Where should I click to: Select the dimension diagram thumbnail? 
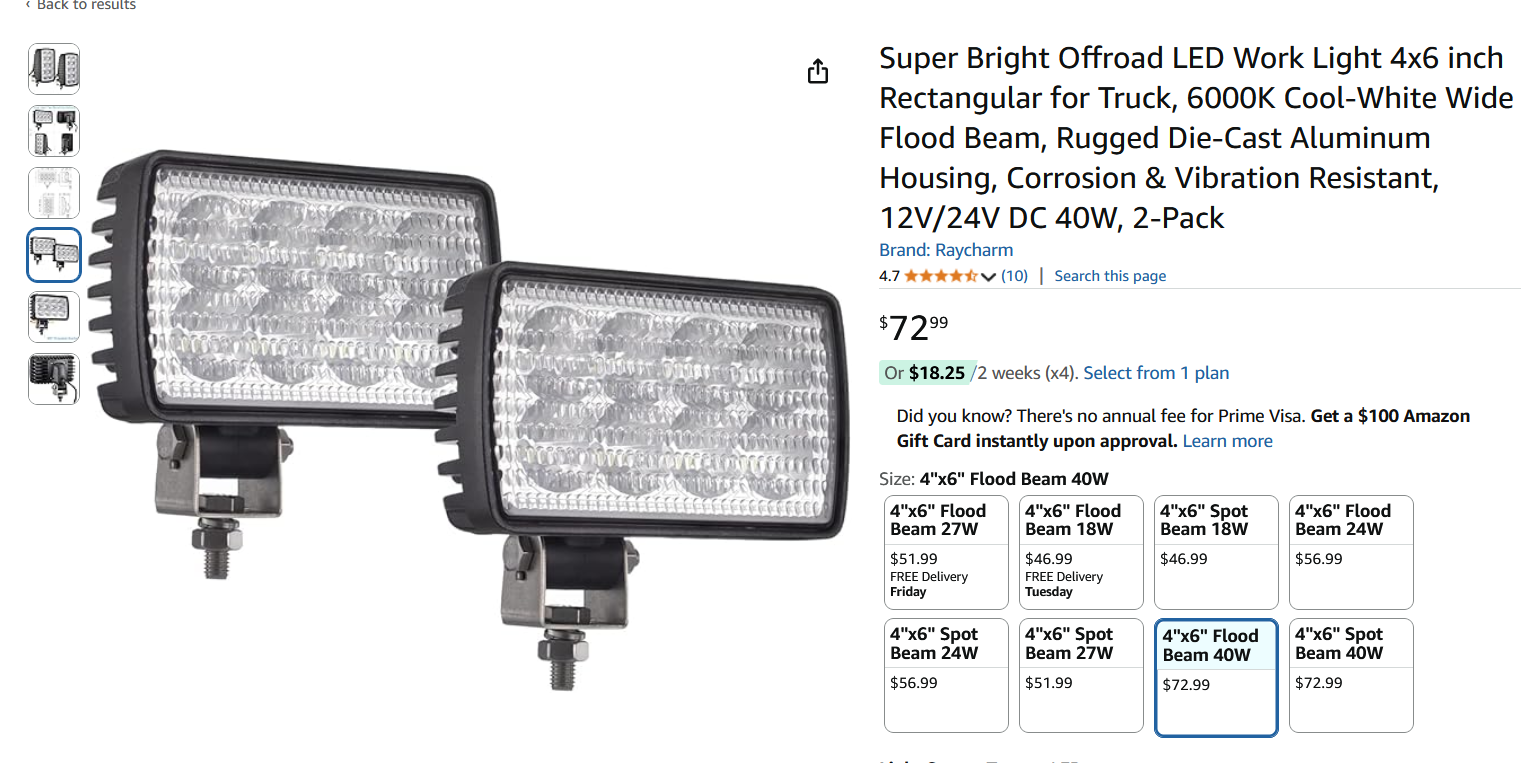pyautogui.click(x=54, y=193)
